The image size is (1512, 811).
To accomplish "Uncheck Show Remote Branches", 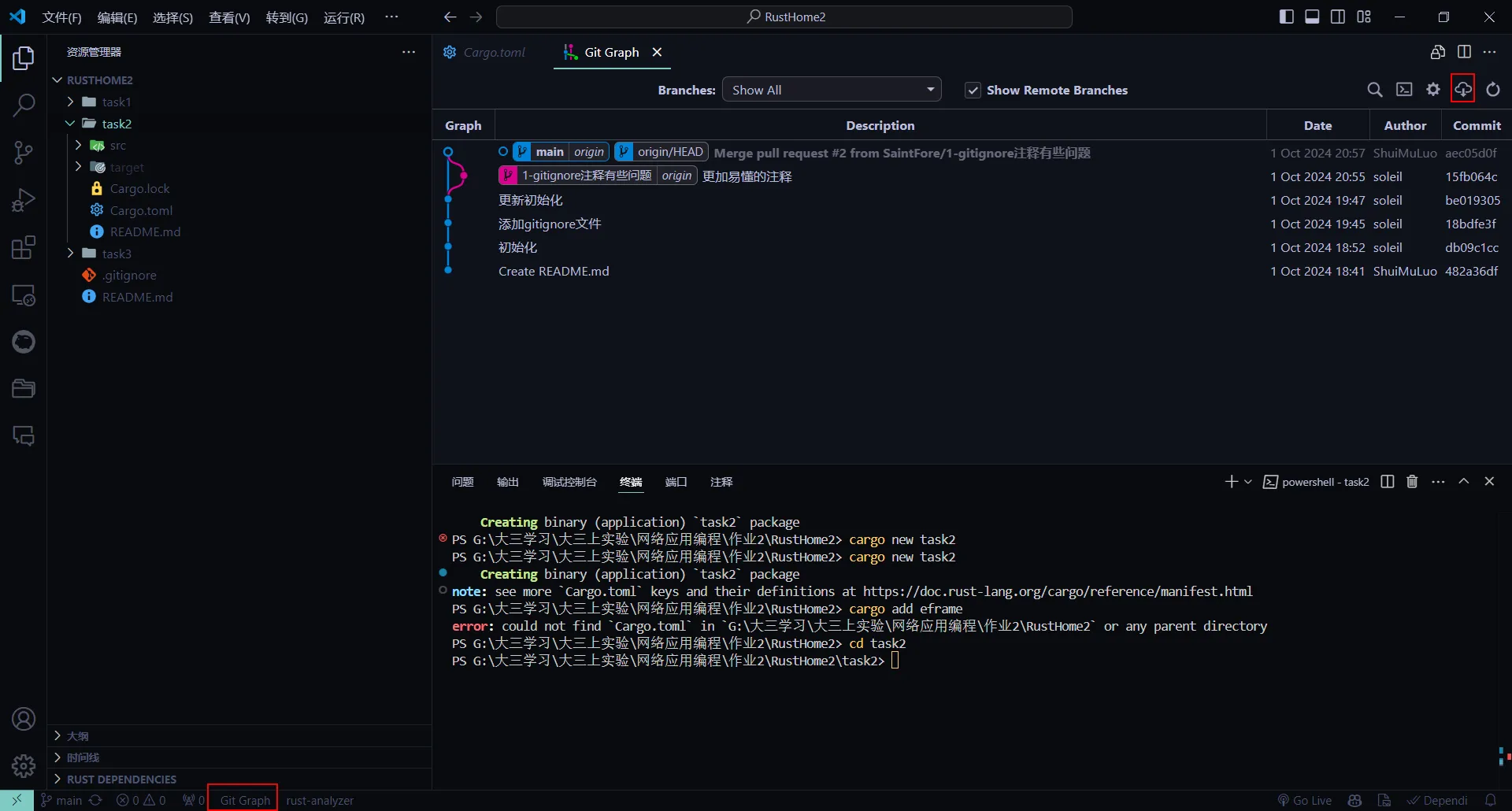I will pos(973,90).
